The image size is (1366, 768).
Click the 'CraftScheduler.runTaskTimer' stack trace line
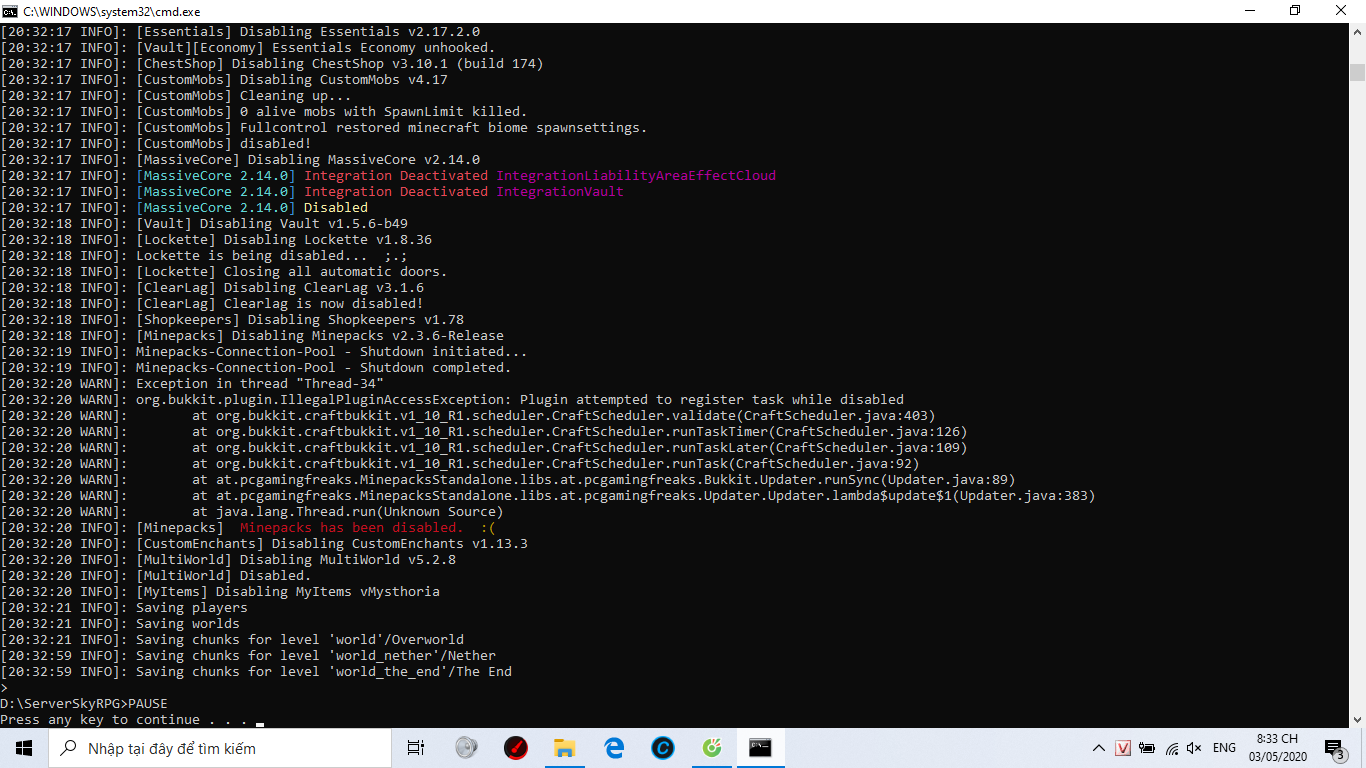click(484, 431)
